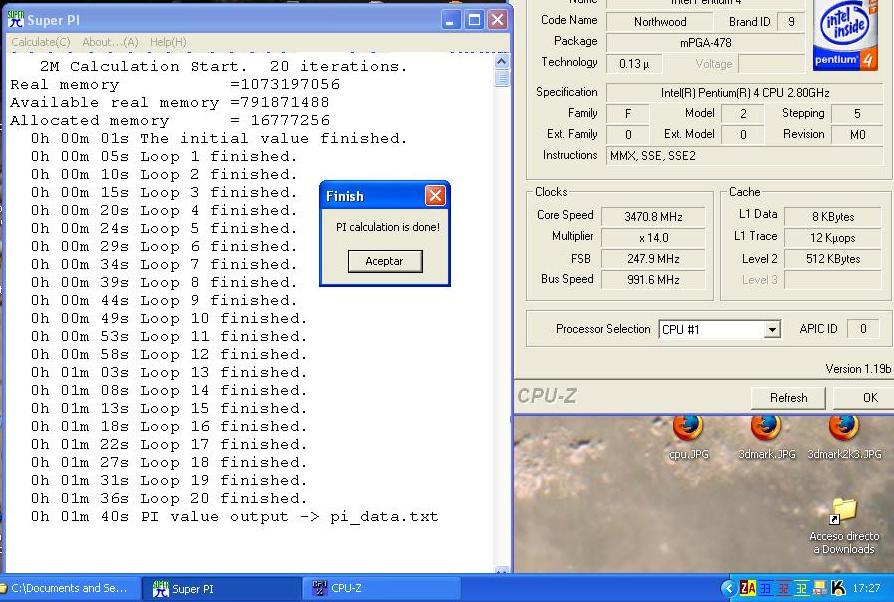Open C:\Documents and Se... taskbar window
The height and width of the screenshot is (602, 894).
68,589
